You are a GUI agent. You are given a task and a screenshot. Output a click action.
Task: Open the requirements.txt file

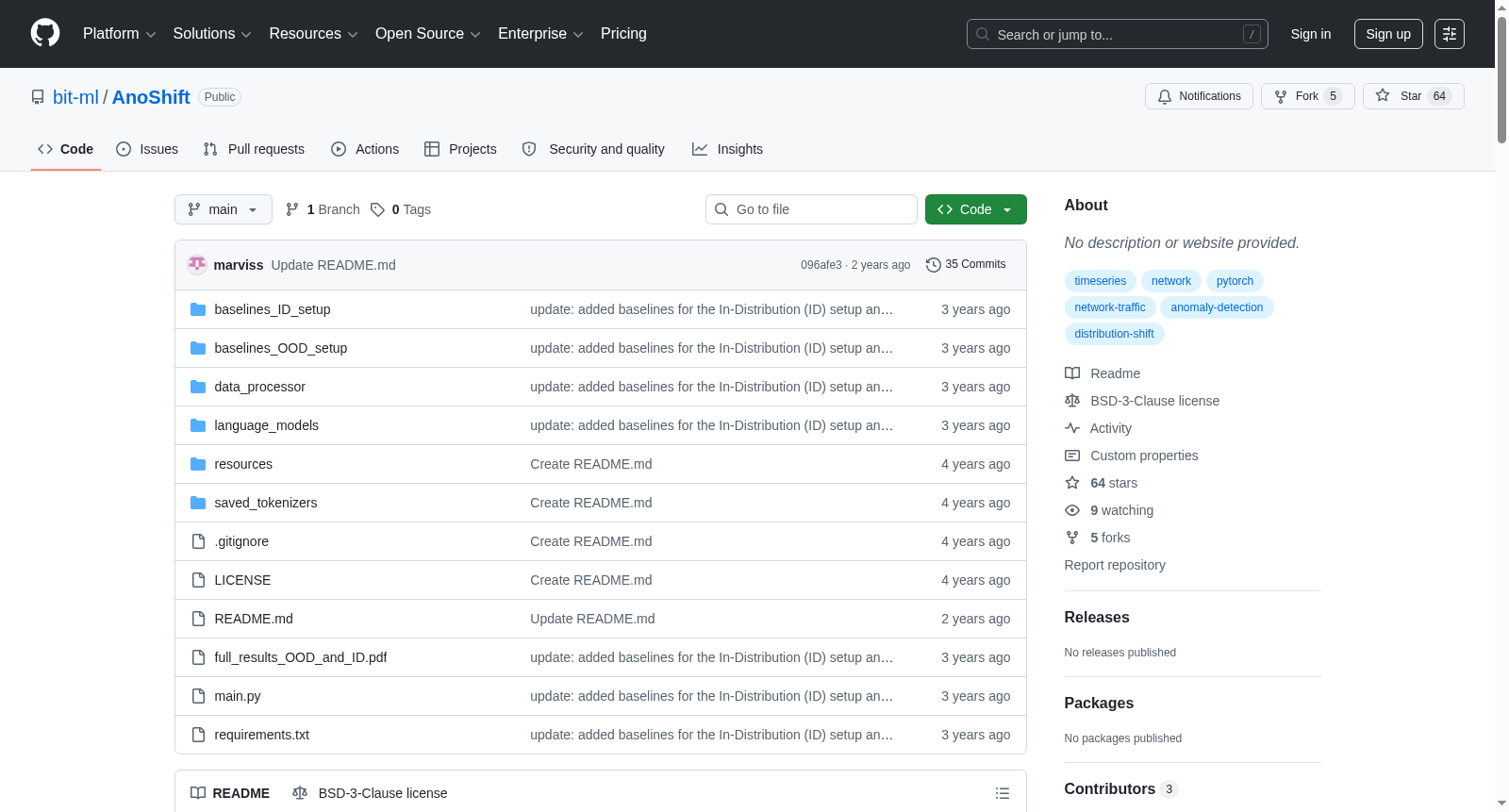262,735
